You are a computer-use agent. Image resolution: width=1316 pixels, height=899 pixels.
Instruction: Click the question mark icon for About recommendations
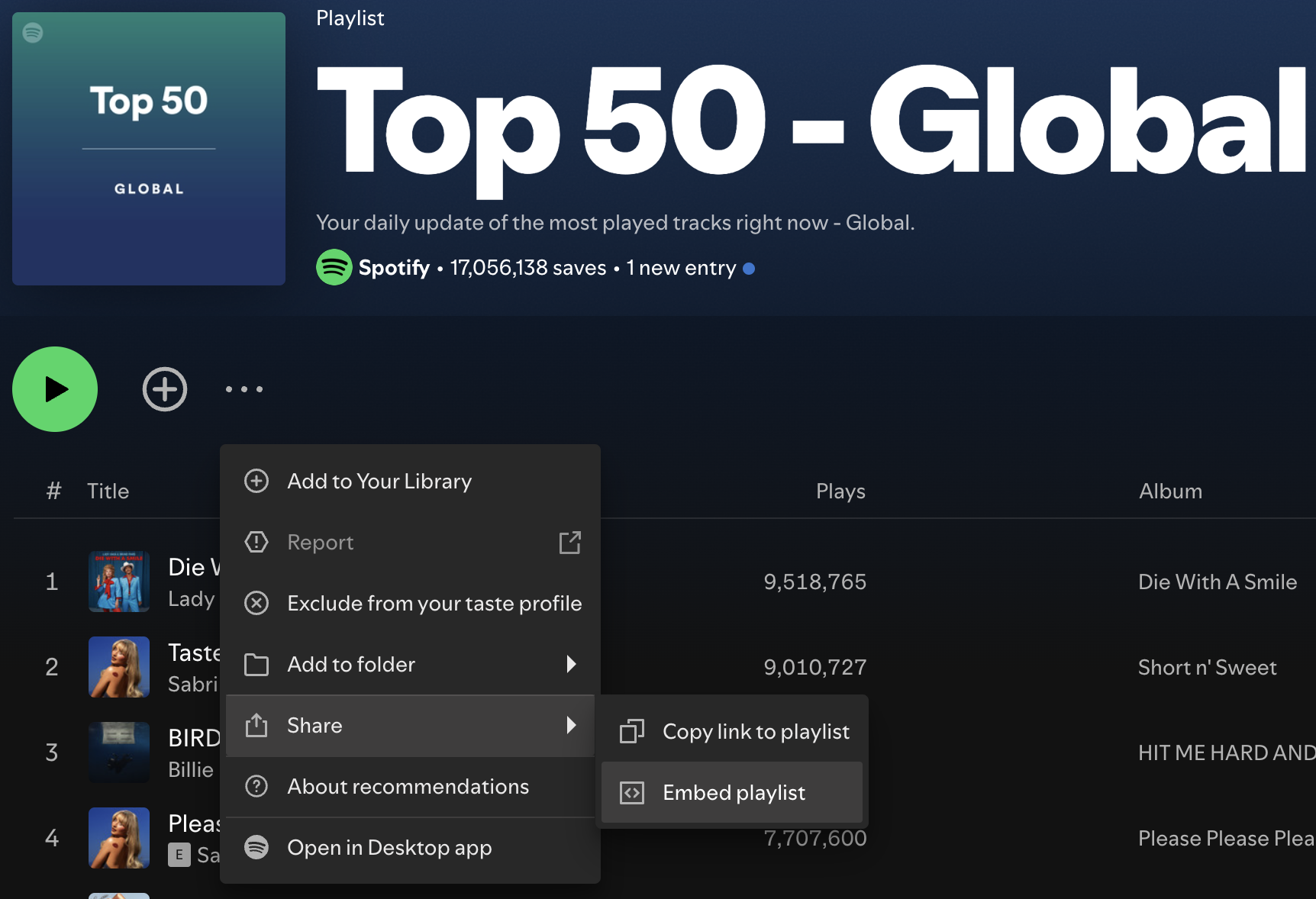point(256,786)
